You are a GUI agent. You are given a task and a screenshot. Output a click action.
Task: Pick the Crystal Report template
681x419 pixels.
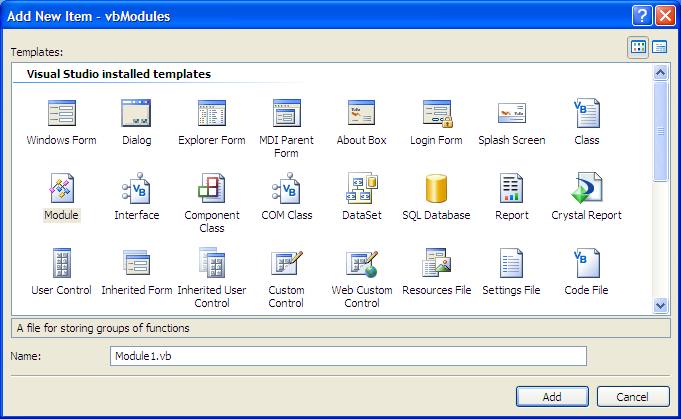point(586,189)
